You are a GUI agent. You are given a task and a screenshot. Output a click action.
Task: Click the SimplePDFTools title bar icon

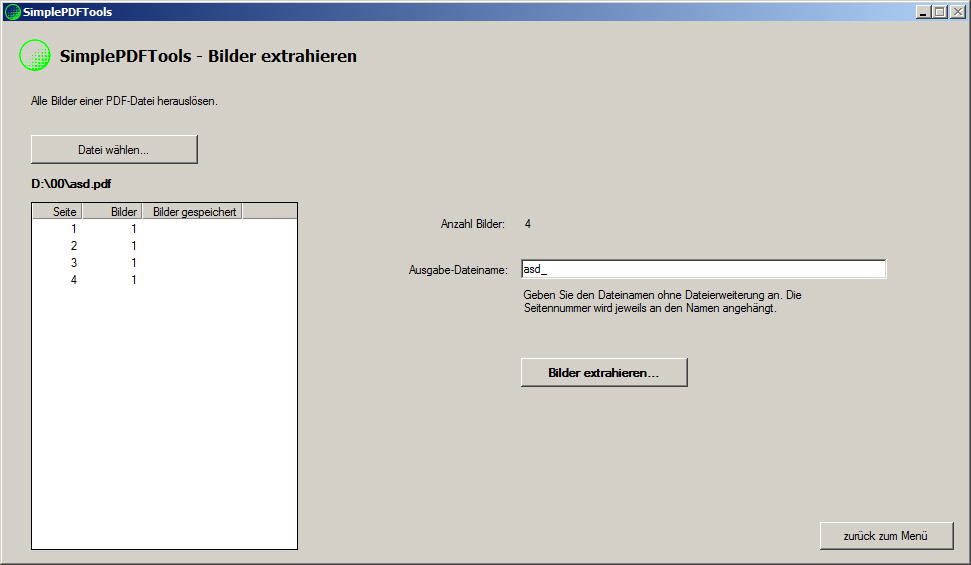pyautogui.click(x=12, y=12)
